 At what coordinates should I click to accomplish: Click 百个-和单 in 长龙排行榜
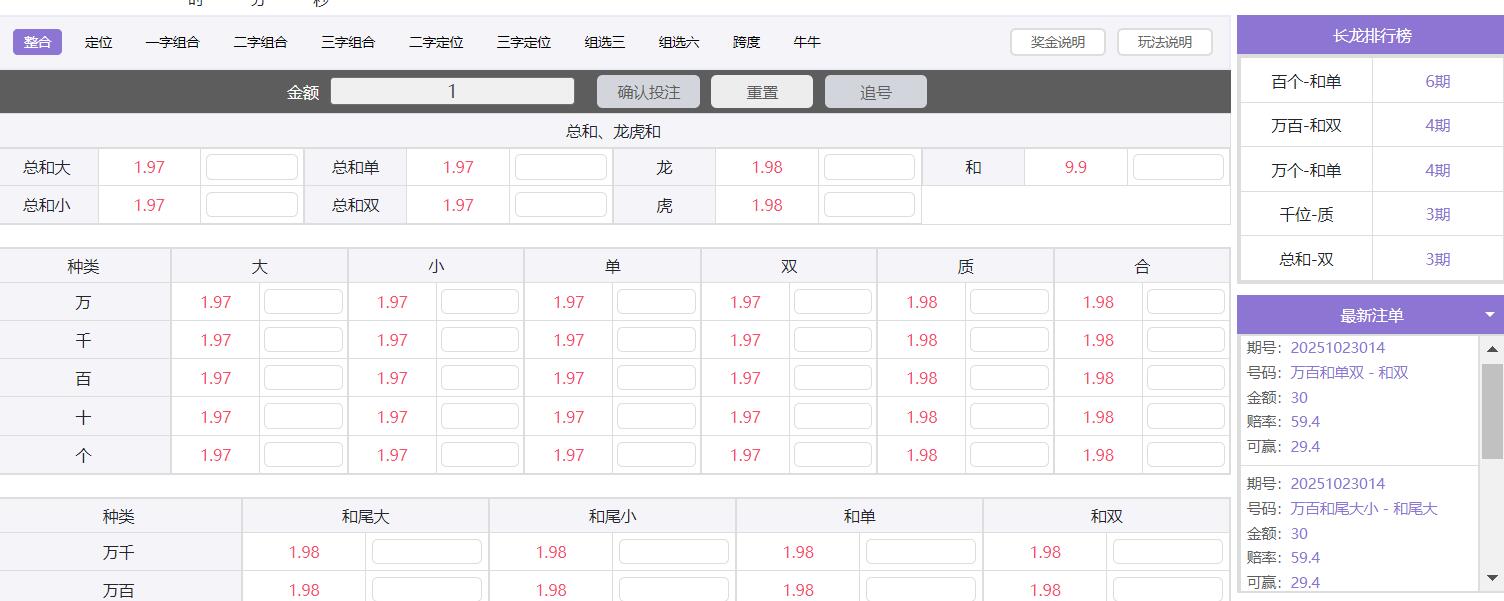(x=1306, y=81)
